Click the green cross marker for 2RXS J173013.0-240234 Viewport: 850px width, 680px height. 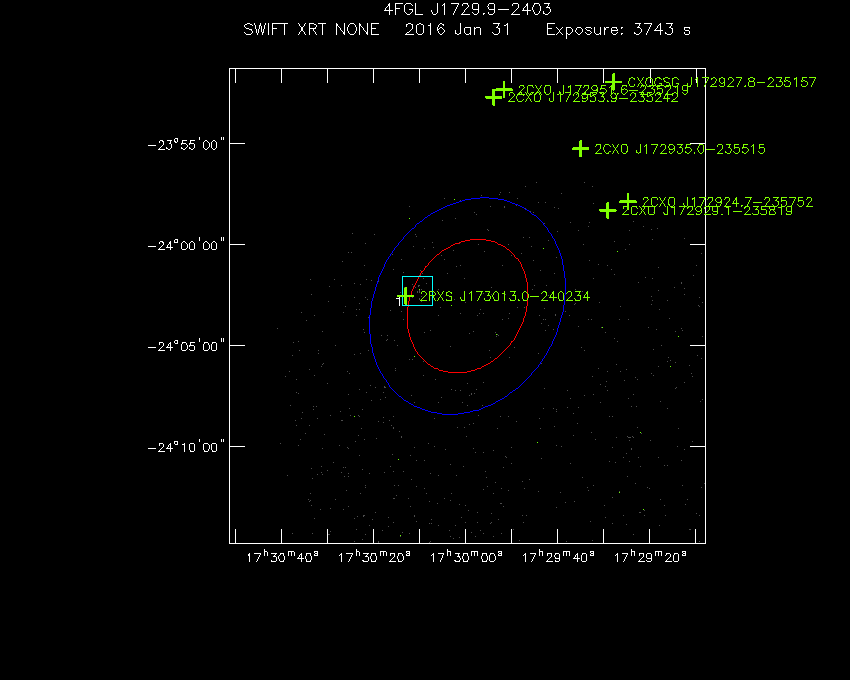pos(405,296)
